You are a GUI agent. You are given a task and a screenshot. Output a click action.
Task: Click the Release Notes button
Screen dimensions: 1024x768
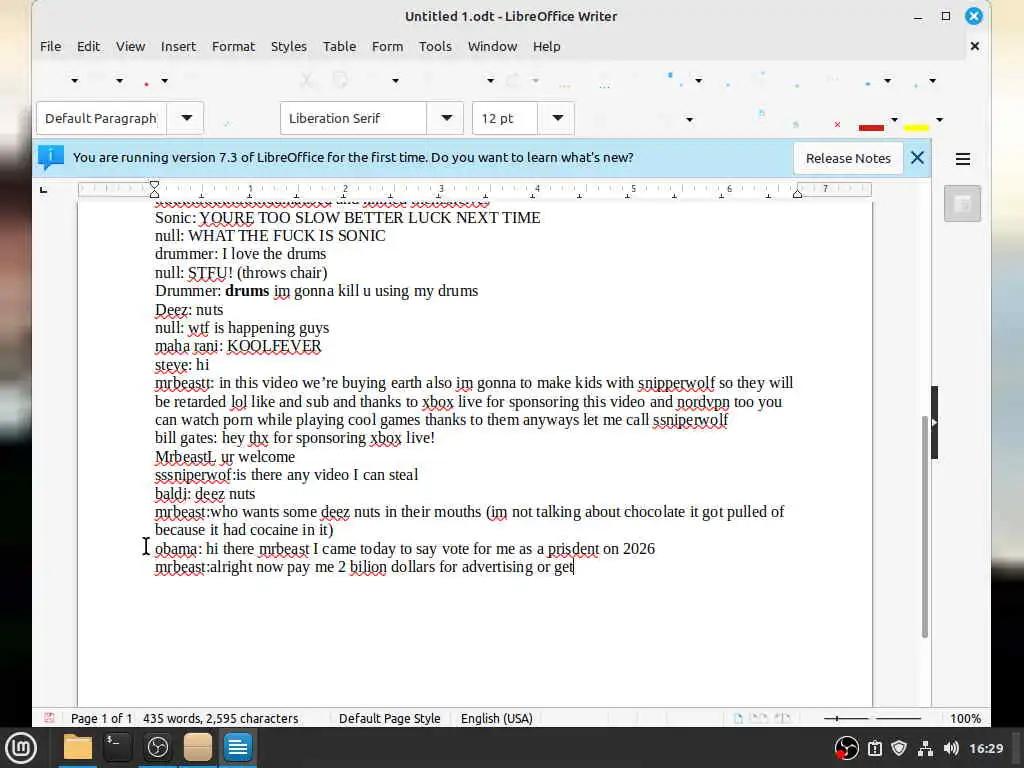[x=848, y=158]
